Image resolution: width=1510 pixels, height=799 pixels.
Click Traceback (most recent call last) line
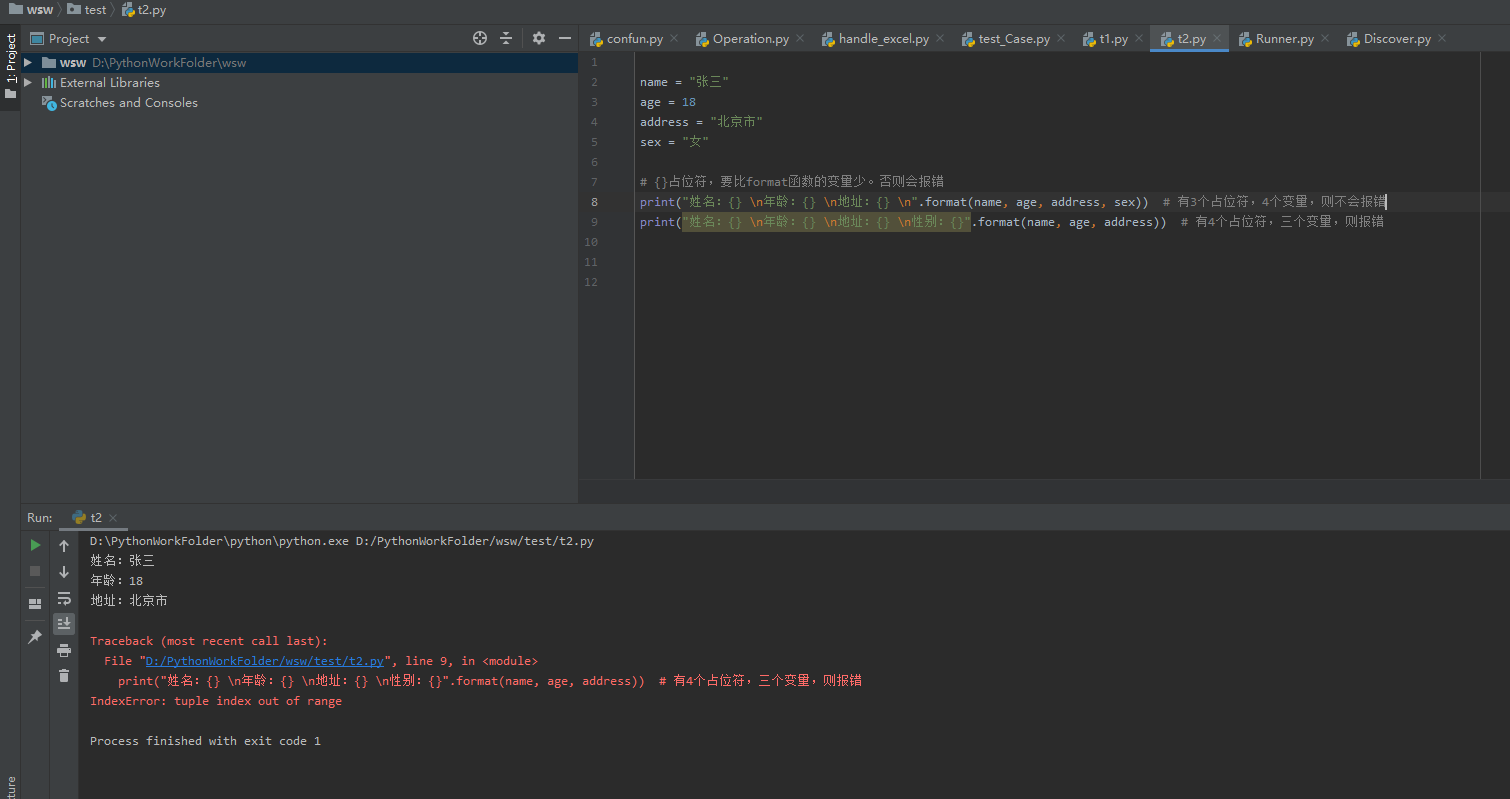tap(209, 641)
